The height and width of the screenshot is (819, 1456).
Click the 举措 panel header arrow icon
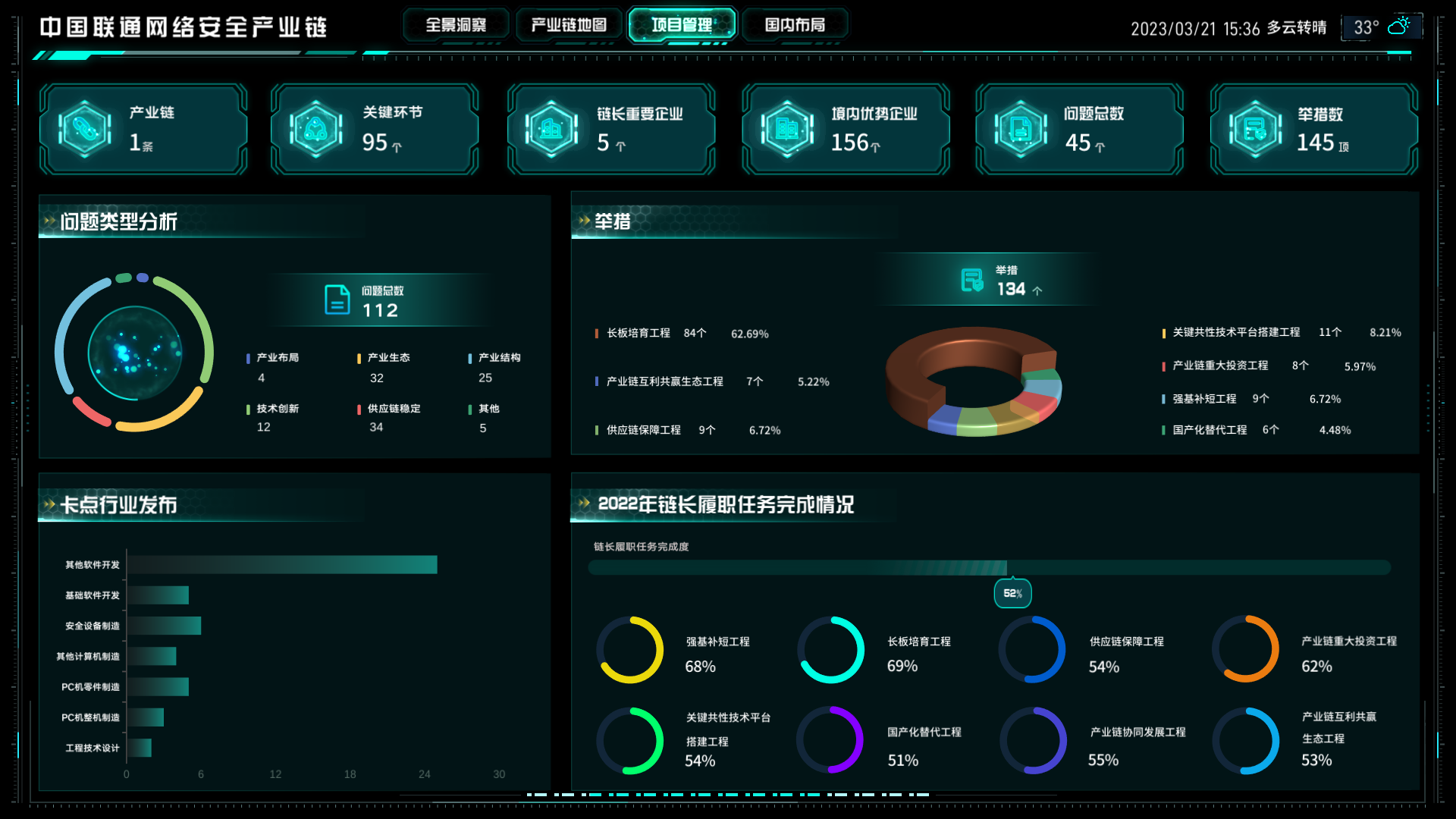(x=584, y=221)
